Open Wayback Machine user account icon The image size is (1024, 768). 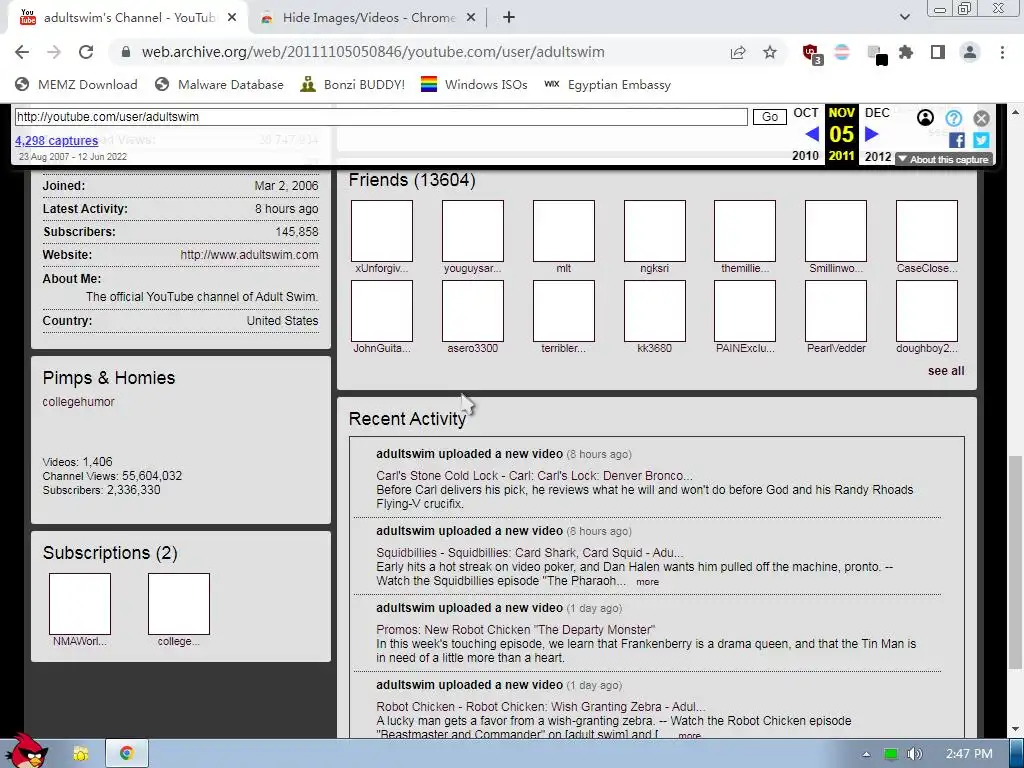(x=925, y=118)
